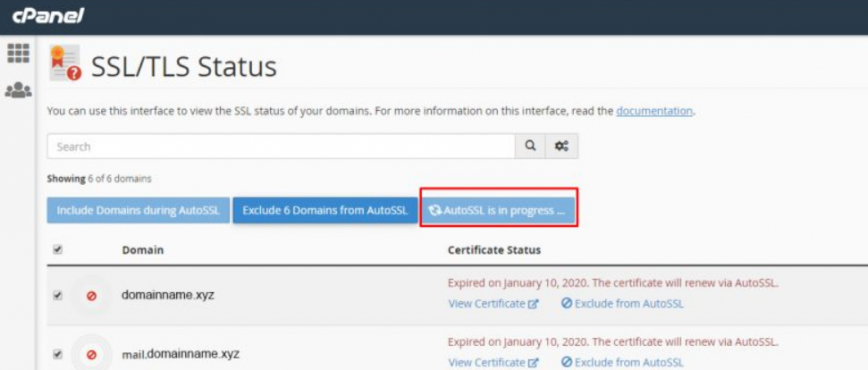Viewport: 868px width, 370px height.
Task: Click the SSL/TLS Status page heading
Action: [184, 66]
